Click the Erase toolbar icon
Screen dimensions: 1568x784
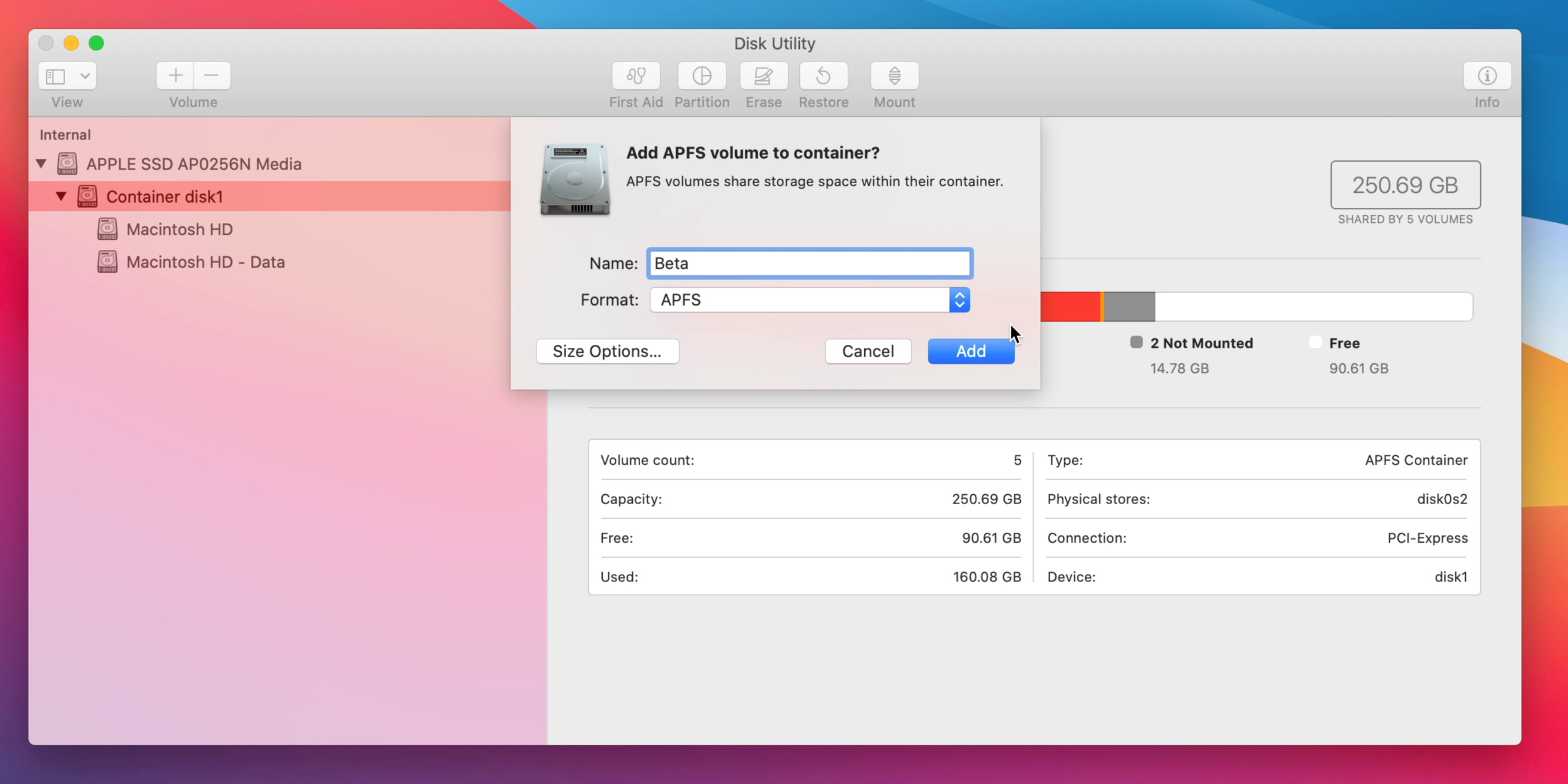[763, 76]
